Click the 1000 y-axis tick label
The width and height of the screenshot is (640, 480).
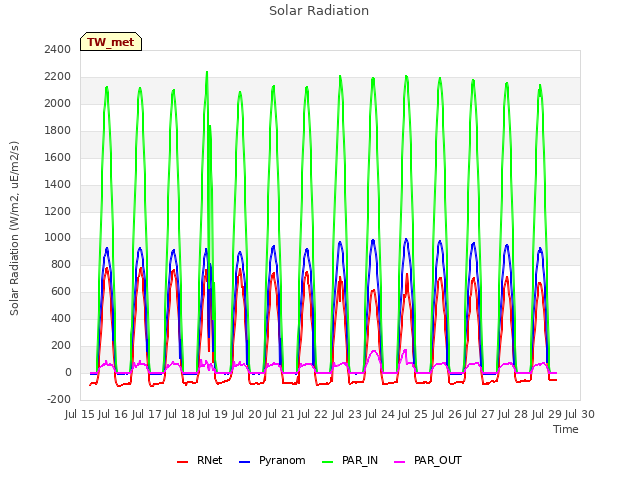coord(58,237)
